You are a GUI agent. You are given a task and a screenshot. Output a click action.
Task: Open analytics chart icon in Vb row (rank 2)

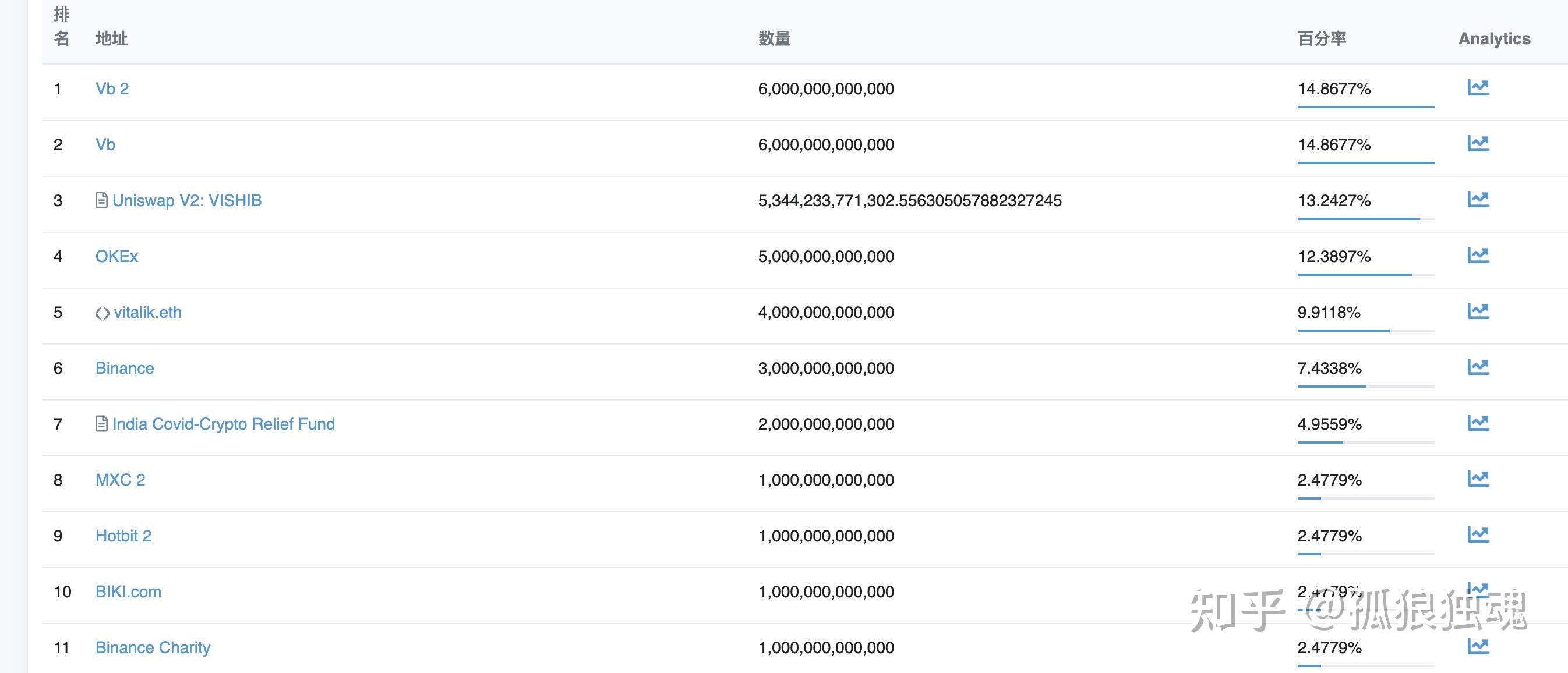[1478, 144]
